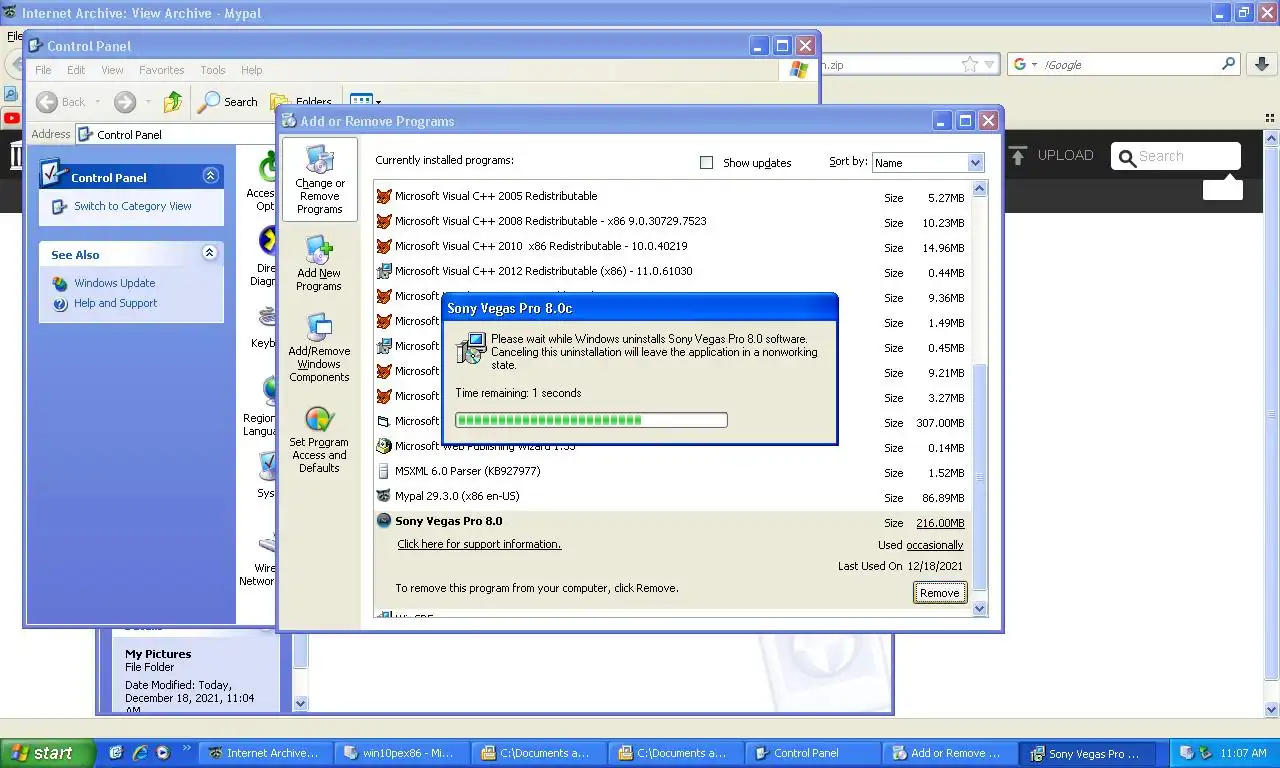The height and width of the screenshot is (768, 1280).
Task: Expand browser address bar history dropdown
Action: (990, 64)
